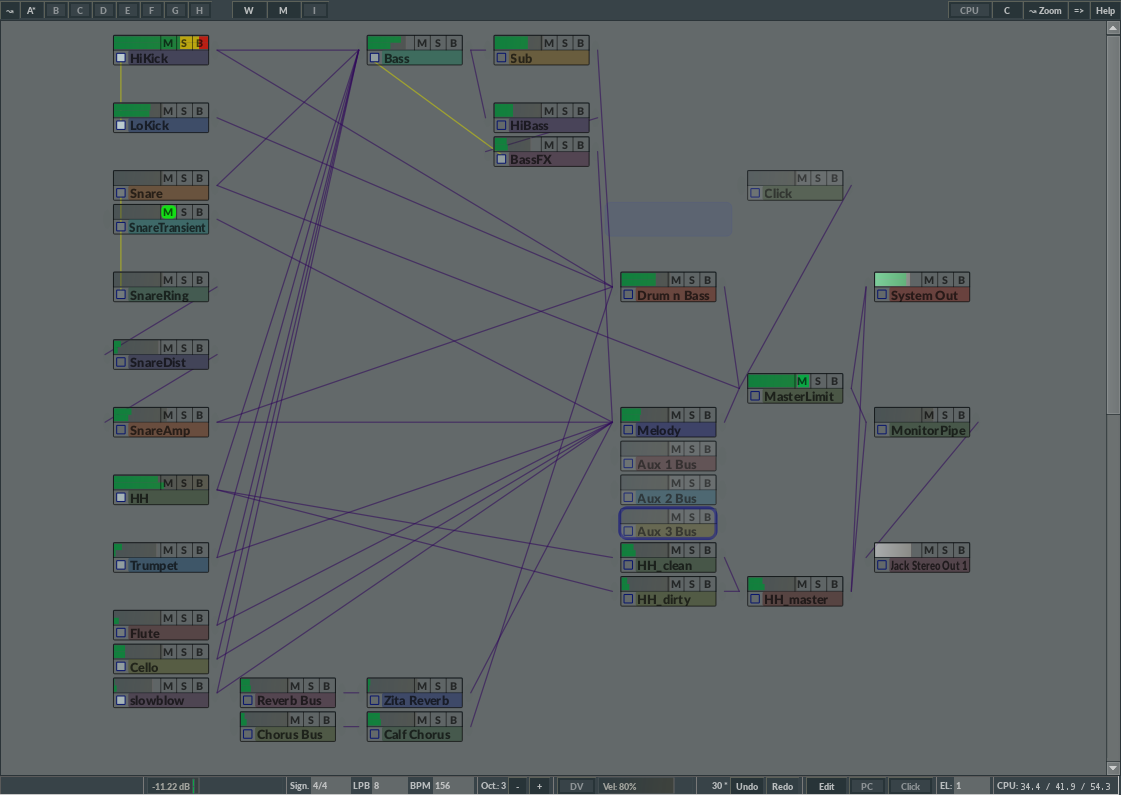Click the Bass module's bypass button
The width and height of the screenshot is (1121, 795).
[454, 43]
